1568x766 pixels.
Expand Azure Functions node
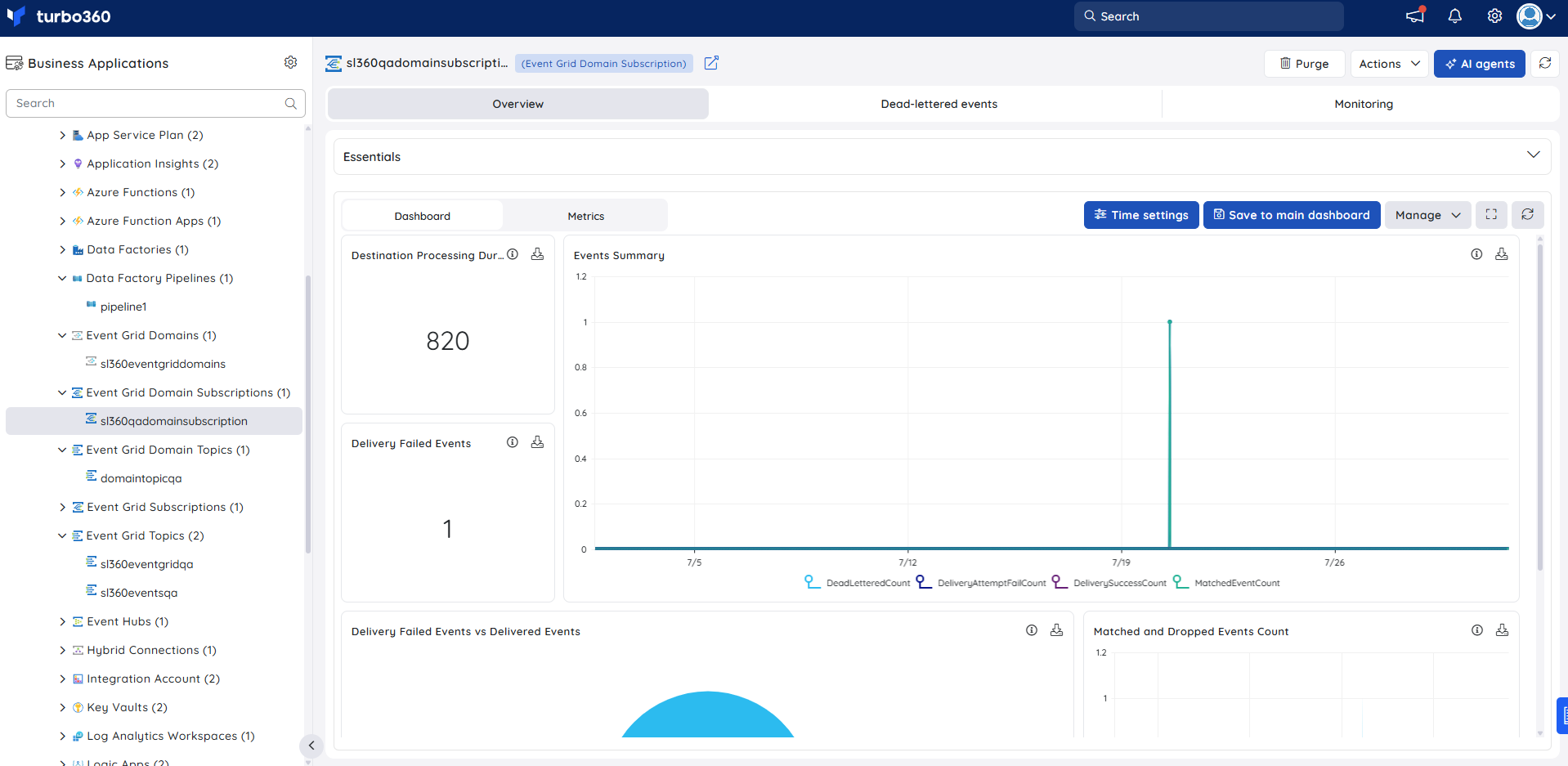click(62, 192)
